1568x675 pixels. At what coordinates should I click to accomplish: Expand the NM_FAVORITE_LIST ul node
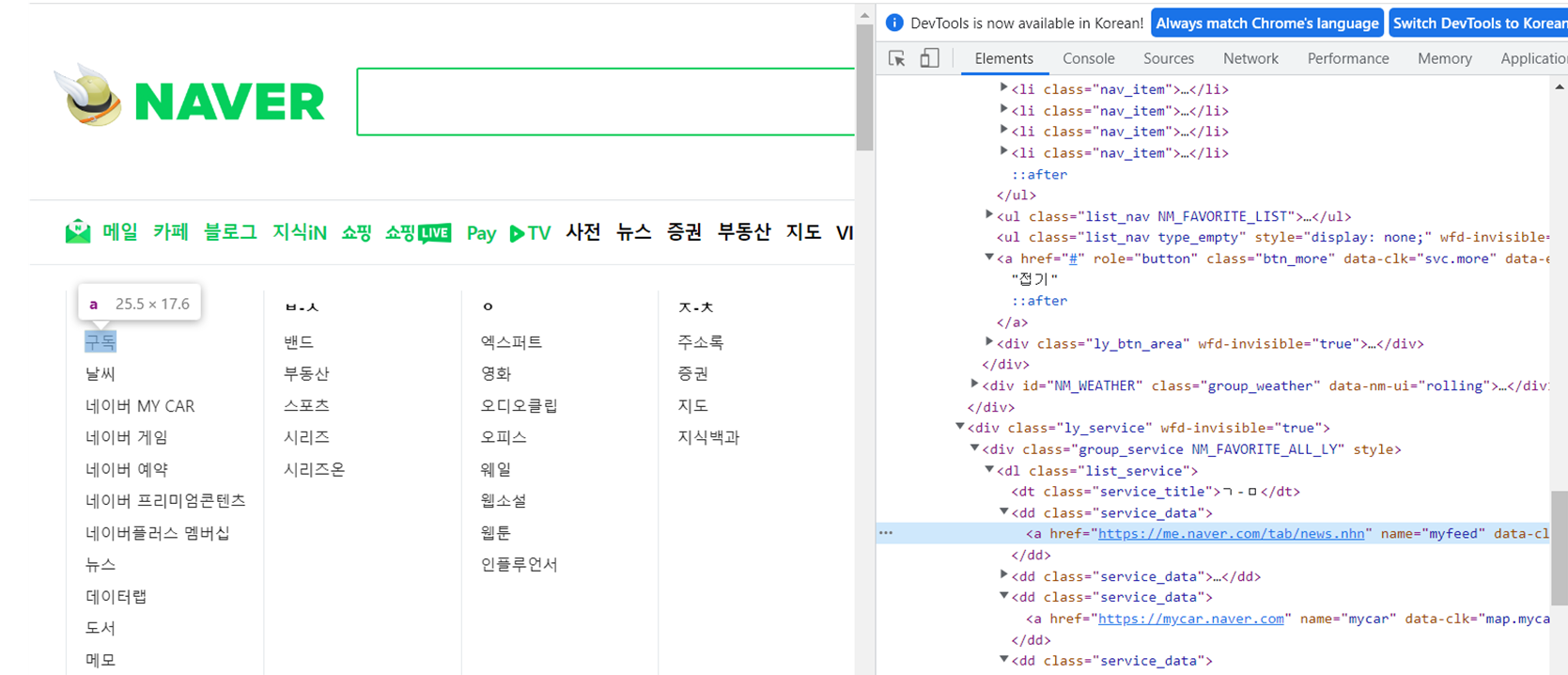pos(989,214)
